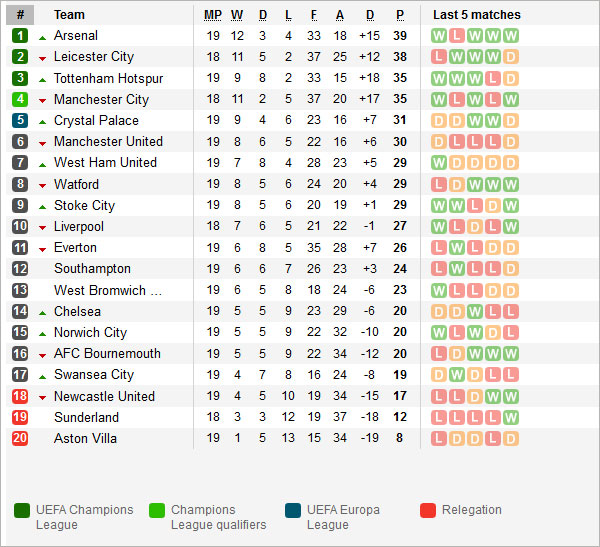Click Arsenal's green position 1 badge
The height and width of the screenshot is (547, 600).
tap(20, 36)
